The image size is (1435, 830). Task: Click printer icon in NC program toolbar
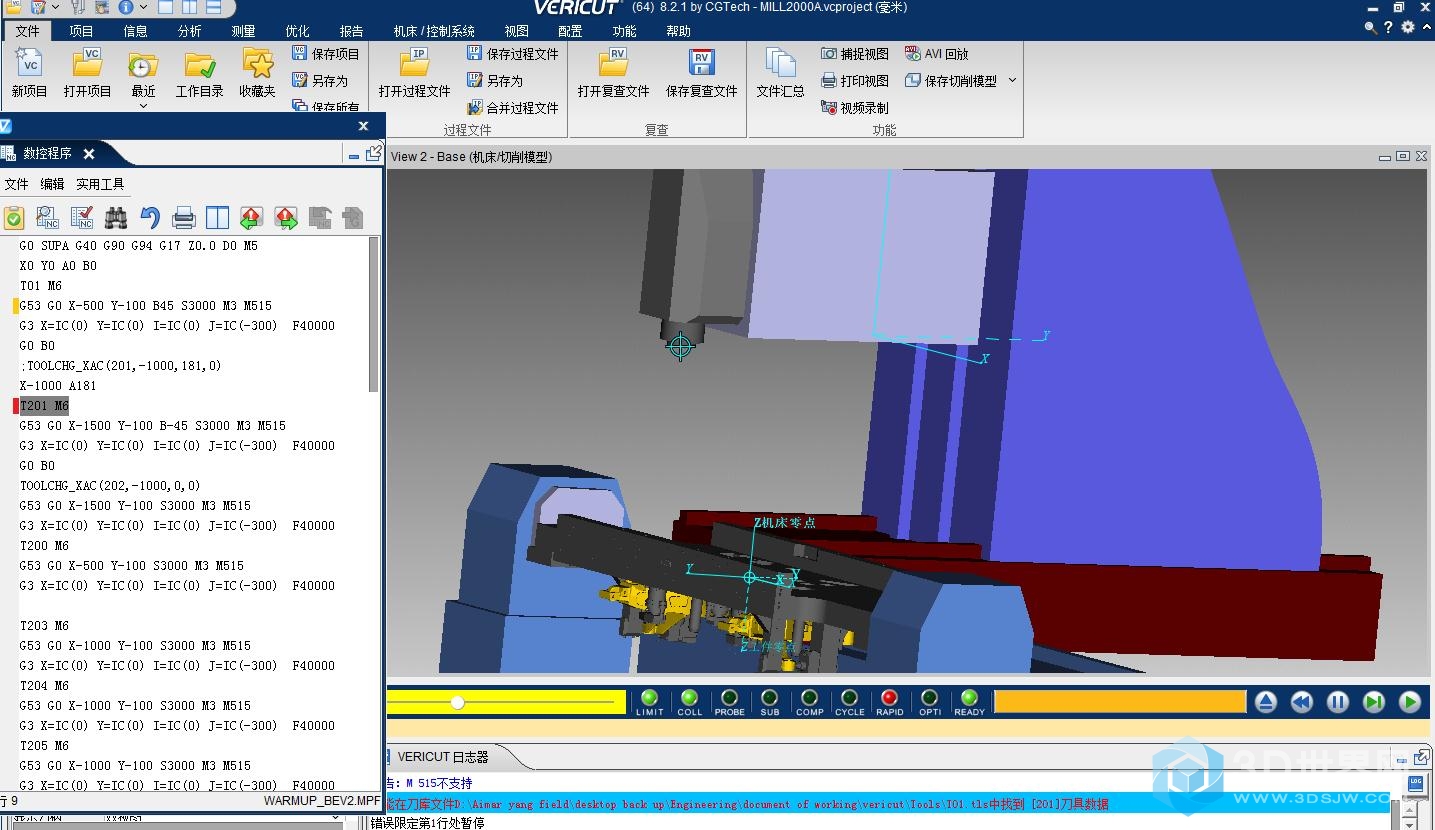click(184, 218)
